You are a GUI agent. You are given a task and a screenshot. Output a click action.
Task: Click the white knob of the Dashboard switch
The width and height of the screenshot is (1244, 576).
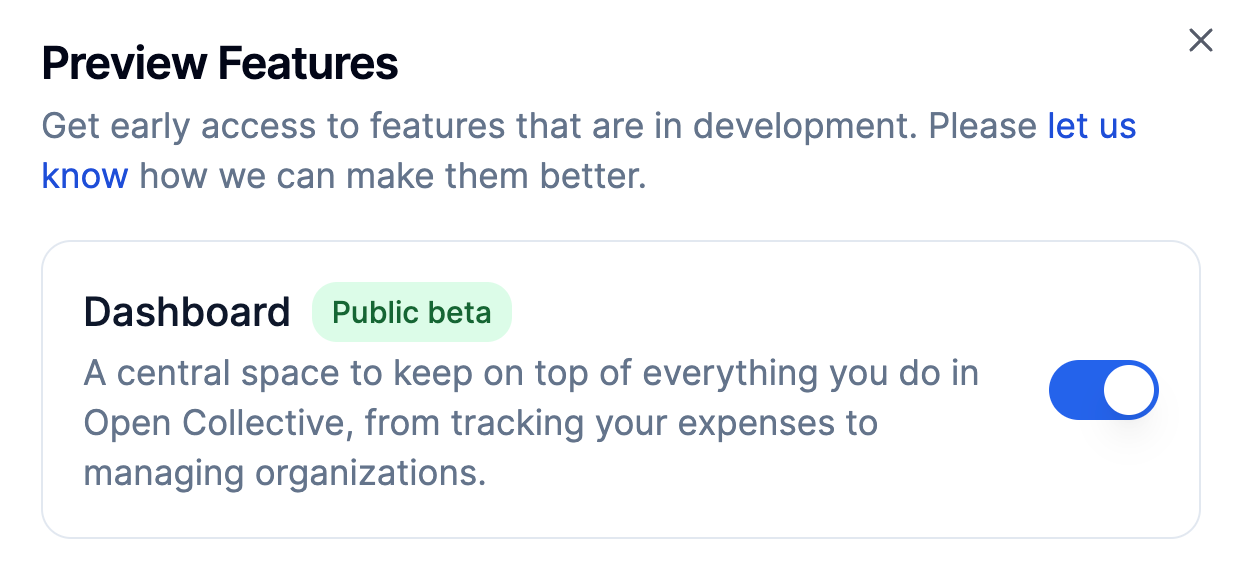pyautogui.click(x=1130, y=390)
